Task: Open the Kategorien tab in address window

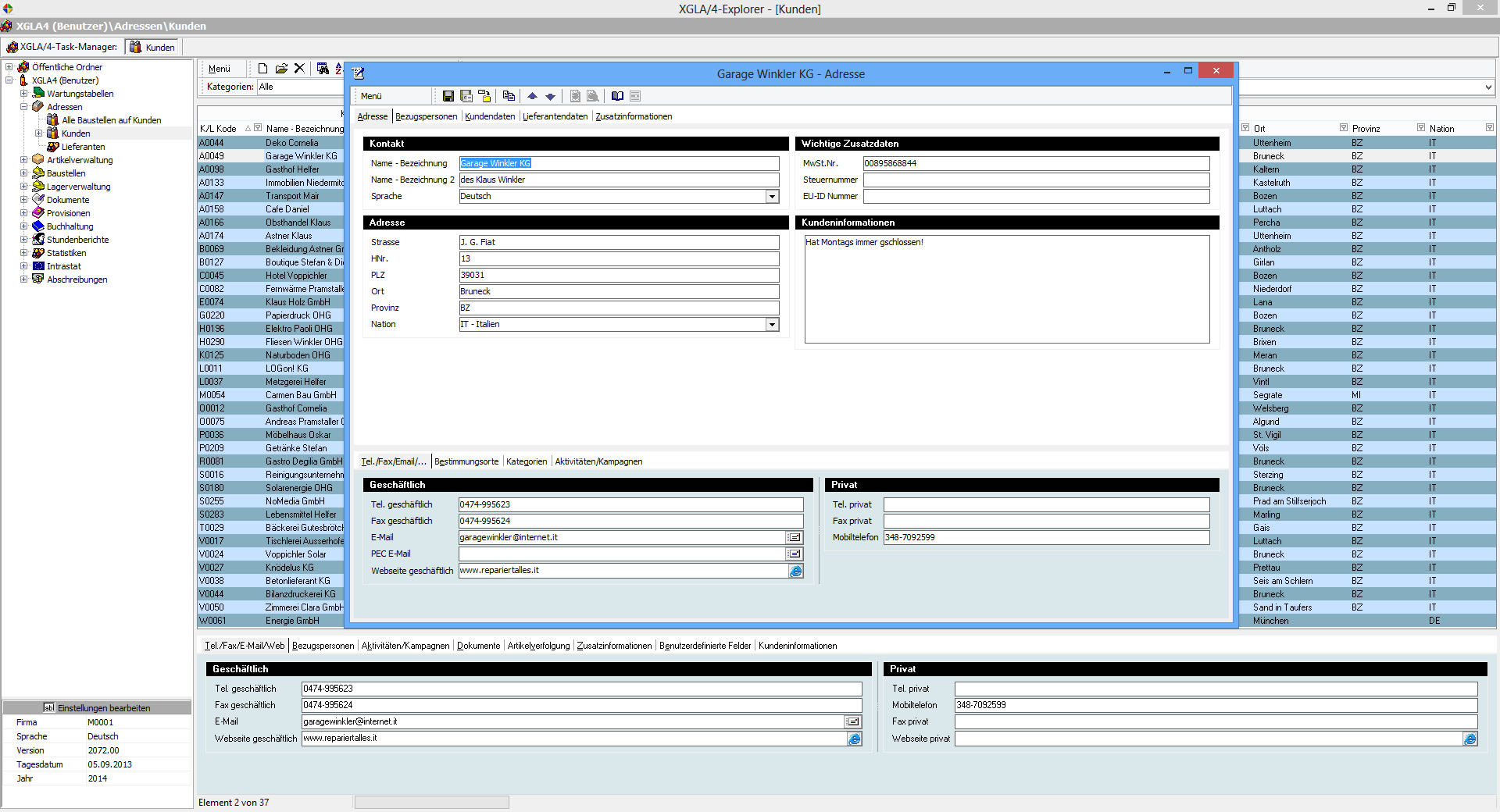Action: [x=527, y=461]
